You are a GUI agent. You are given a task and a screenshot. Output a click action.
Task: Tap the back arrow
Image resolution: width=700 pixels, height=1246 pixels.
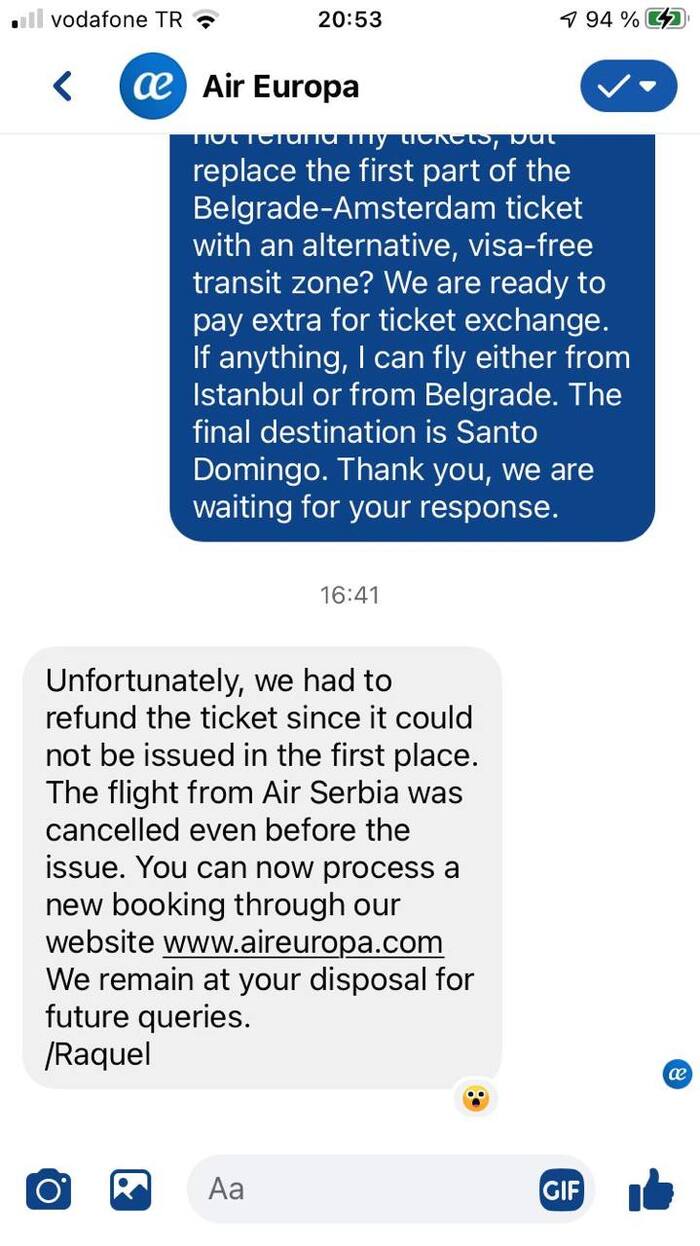click(62, 87)
